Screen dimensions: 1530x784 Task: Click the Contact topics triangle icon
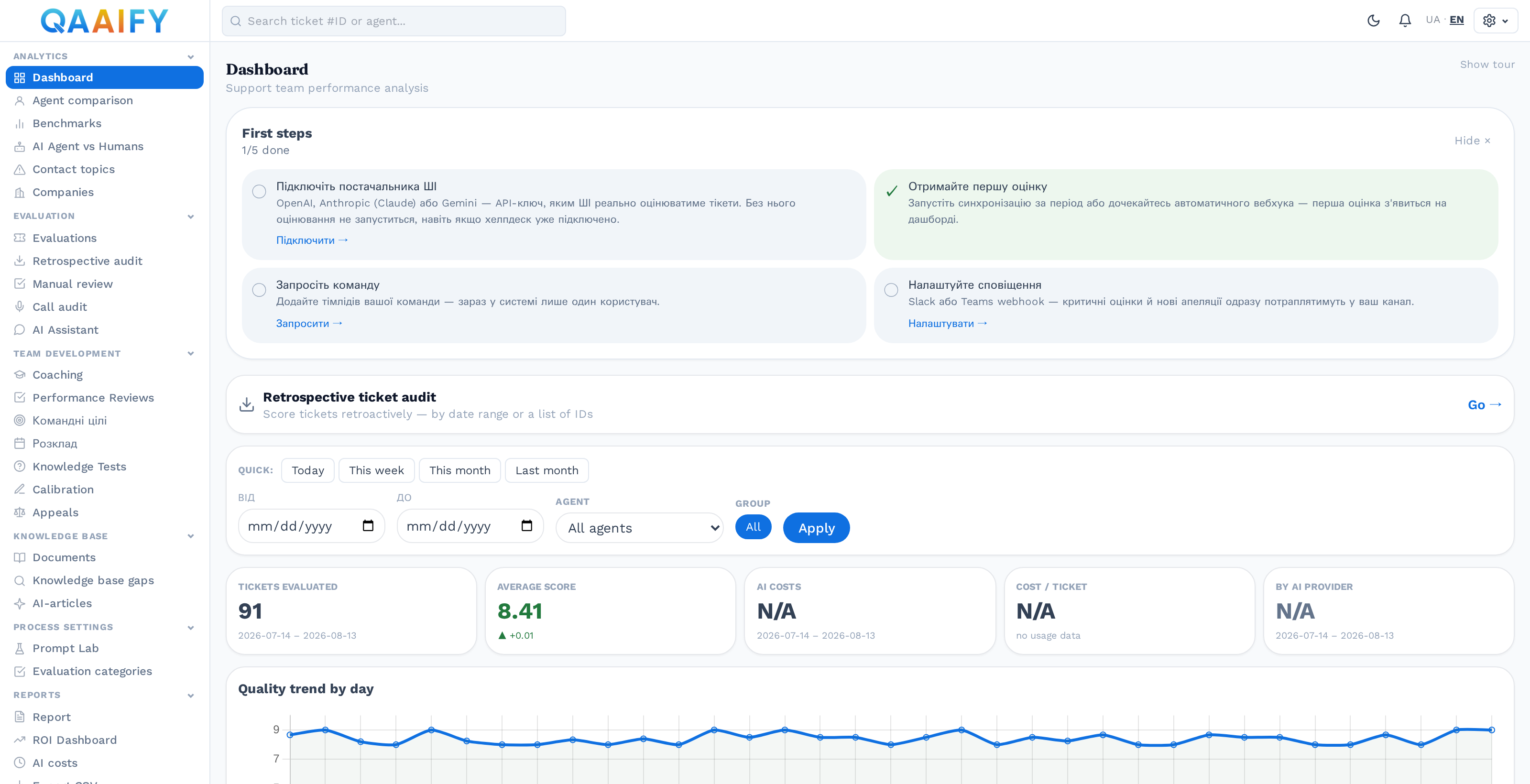click(20, 169)
